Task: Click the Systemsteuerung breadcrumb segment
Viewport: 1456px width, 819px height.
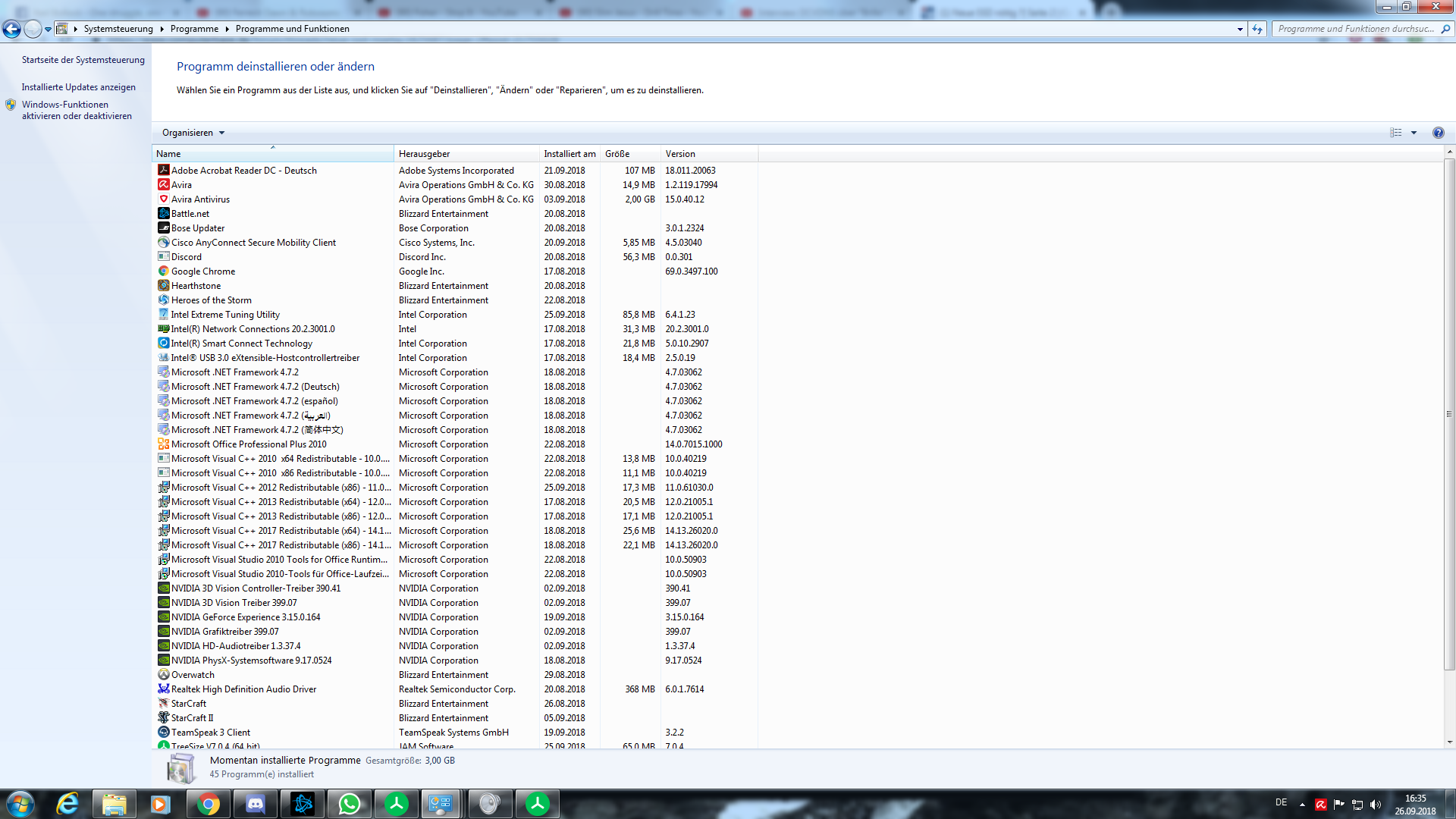Action: click(118, 29)
